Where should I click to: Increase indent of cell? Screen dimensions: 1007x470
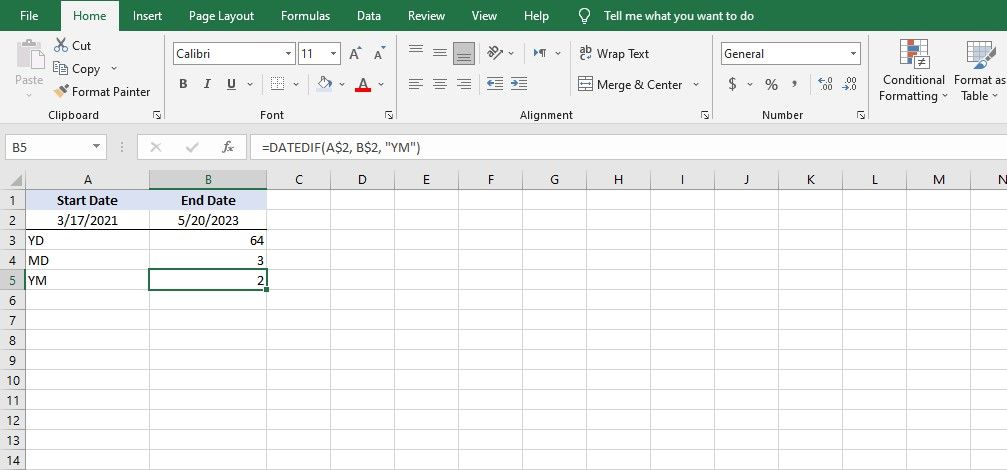tap(519, 84)
